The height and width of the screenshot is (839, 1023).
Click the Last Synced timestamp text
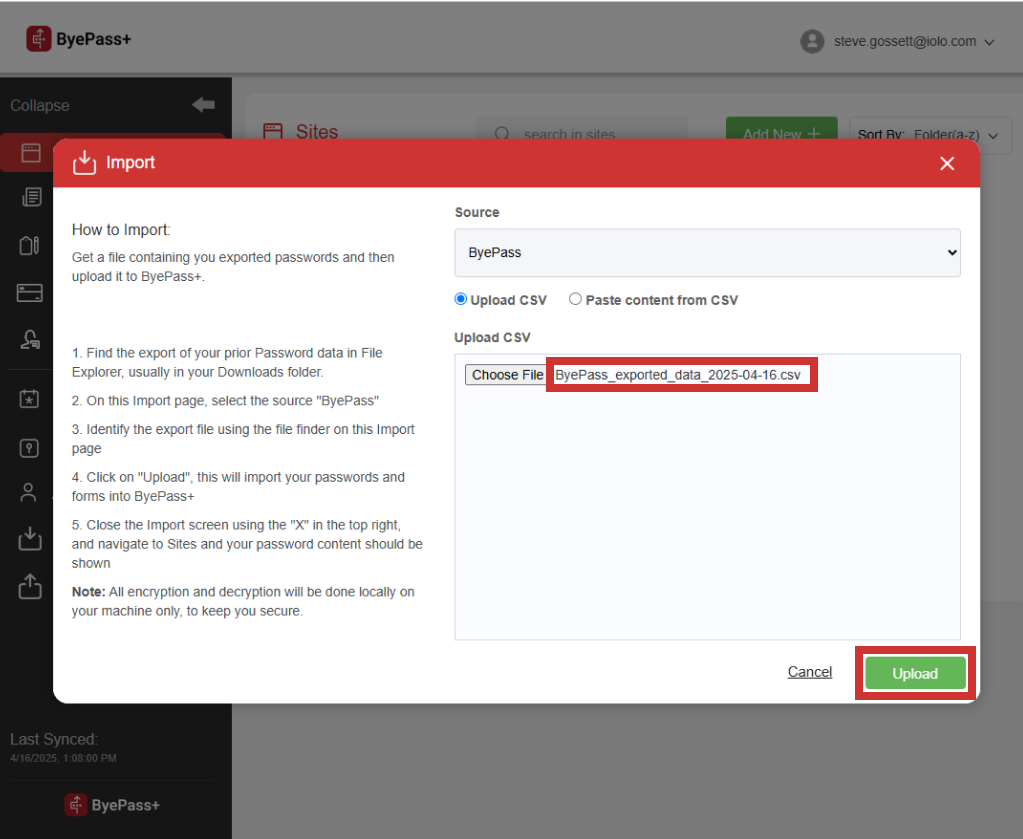63,758
